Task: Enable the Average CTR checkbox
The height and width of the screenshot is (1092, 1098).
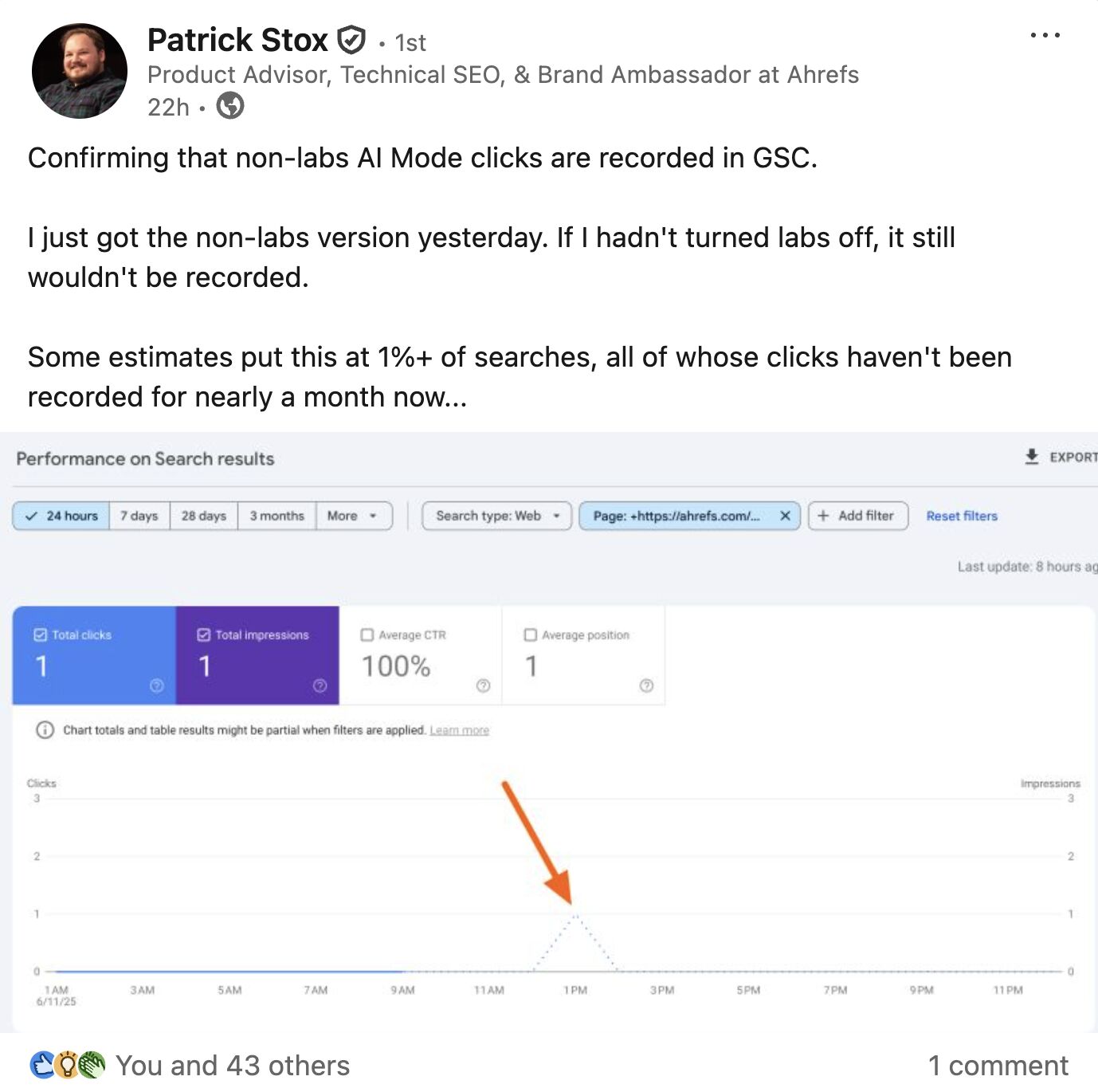Action: pyautogui.click(x=367, y=634)
